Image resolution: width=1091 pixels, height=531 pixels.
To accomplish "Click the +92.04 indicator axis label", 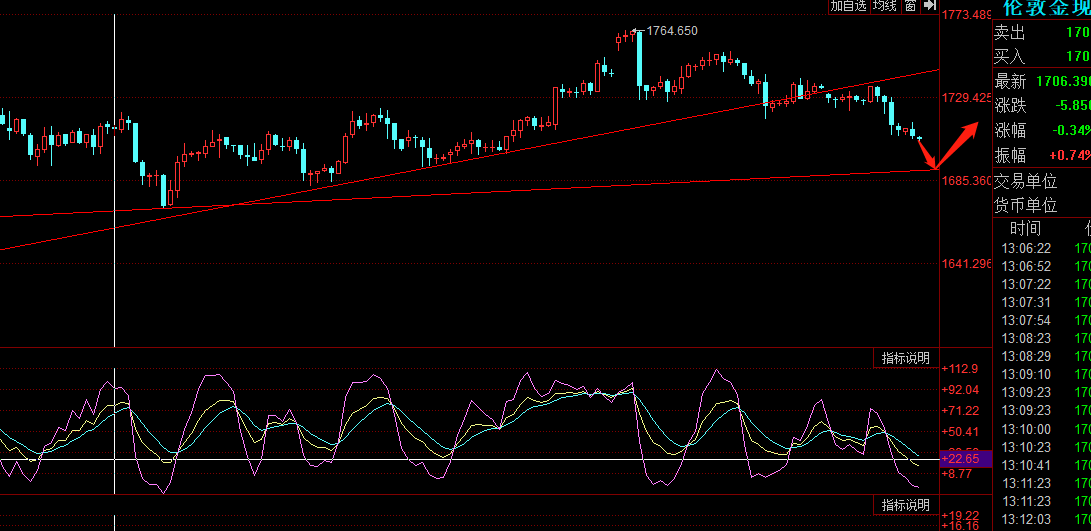I will click(x=959, y=390).
